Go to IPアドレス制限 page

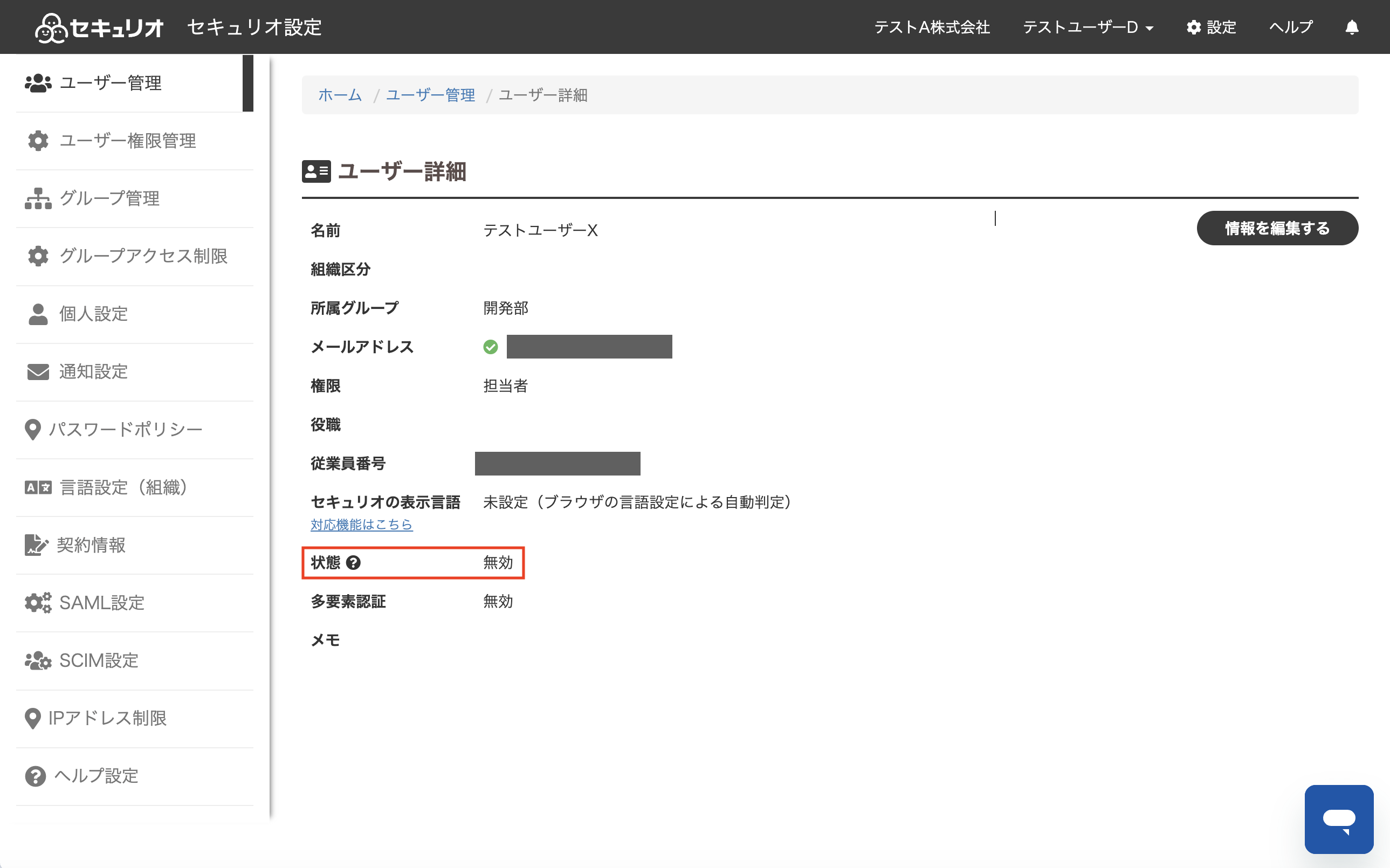click(x=134, y=718)
